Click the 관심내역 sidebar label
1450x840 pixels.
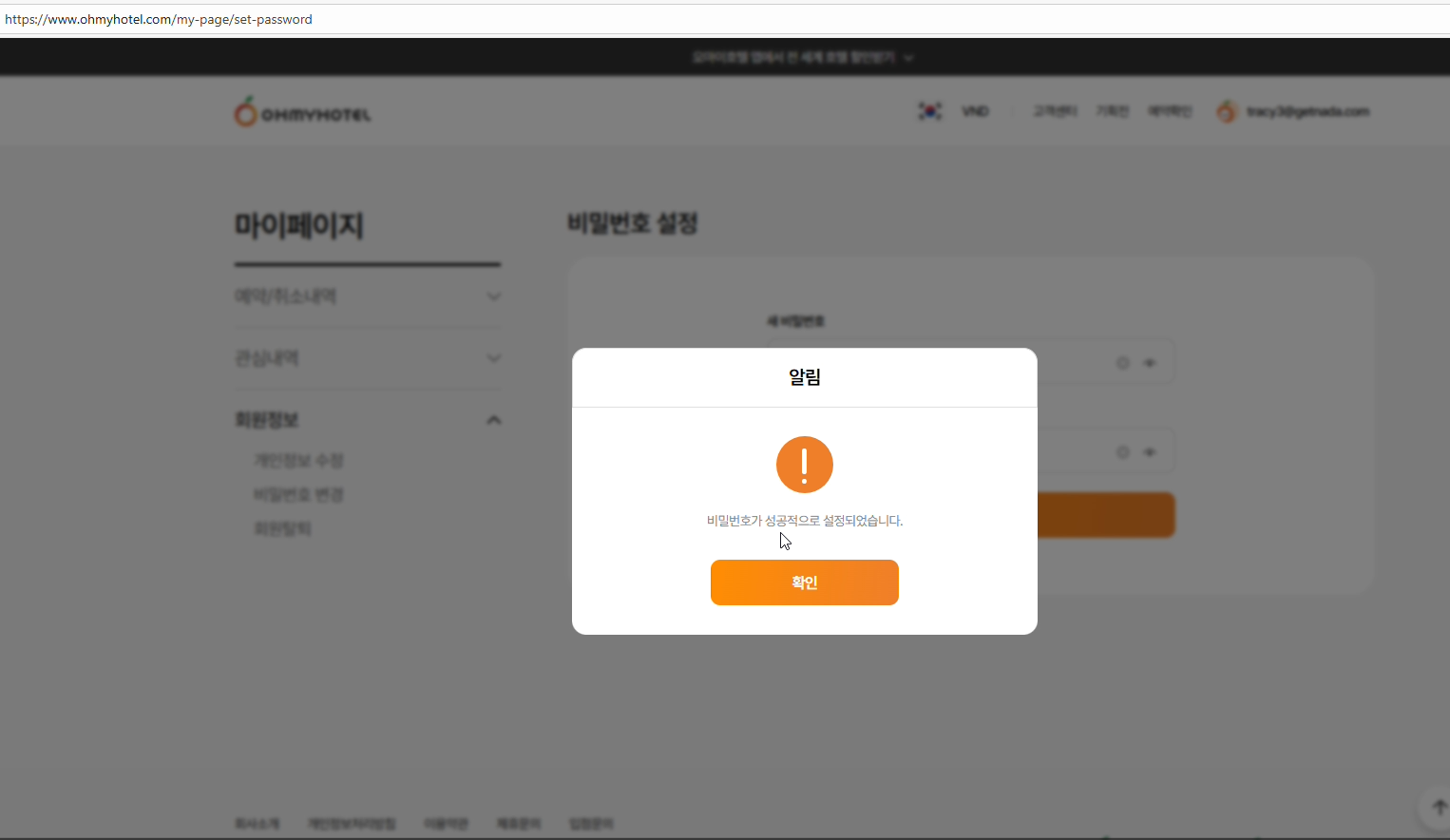267,358
